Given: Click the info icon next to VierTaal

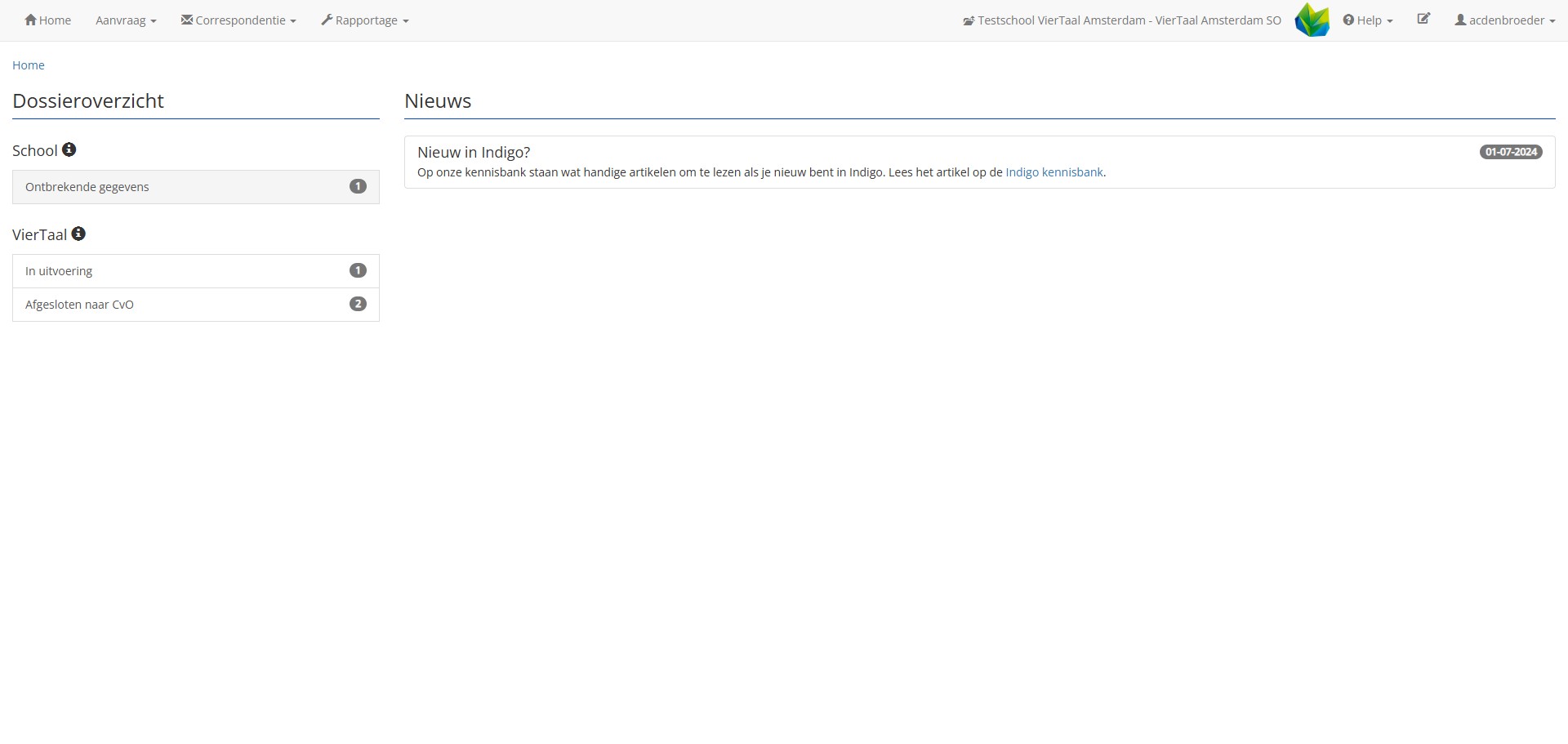Looking at the screenshot, I should click(78, 234).
